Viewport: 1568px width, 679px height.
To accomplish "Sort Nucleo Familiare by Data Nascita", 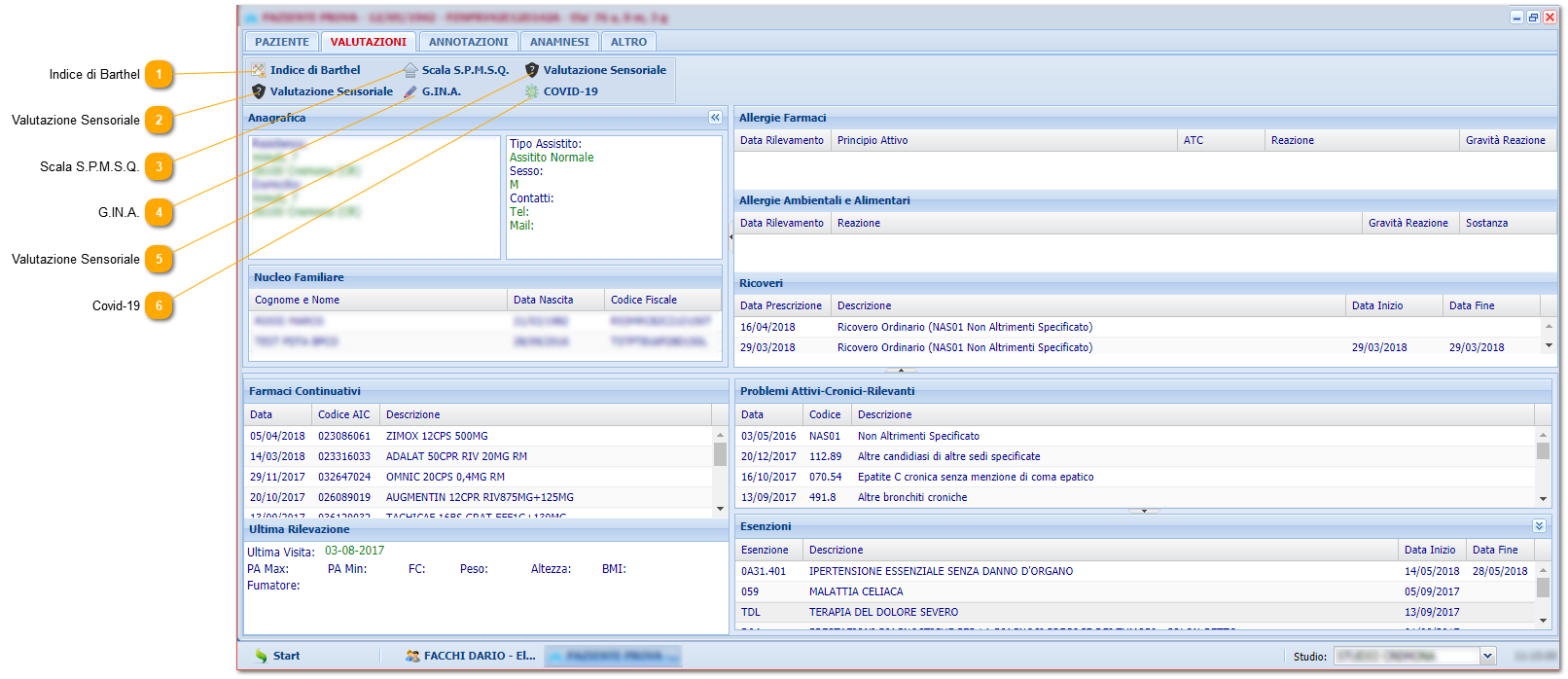I will click(555, 300).
